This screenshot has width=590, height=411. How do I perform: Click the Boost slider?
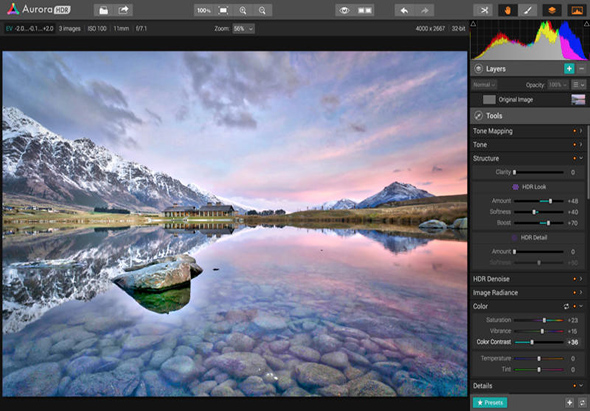pyautogui.click(x=538, y=223)
